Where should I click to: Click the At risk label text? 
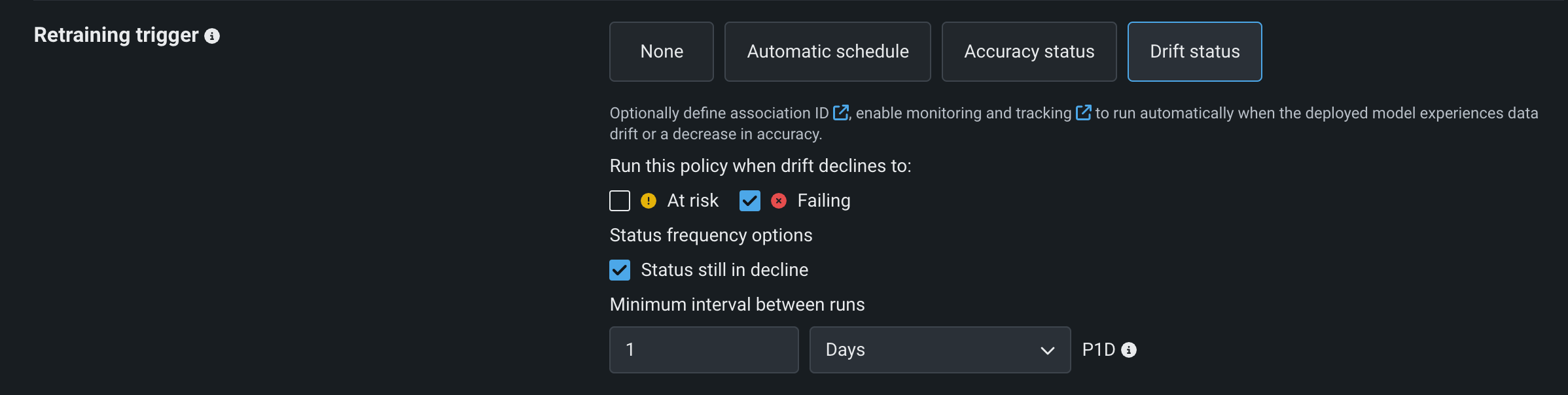coord(692,201)
